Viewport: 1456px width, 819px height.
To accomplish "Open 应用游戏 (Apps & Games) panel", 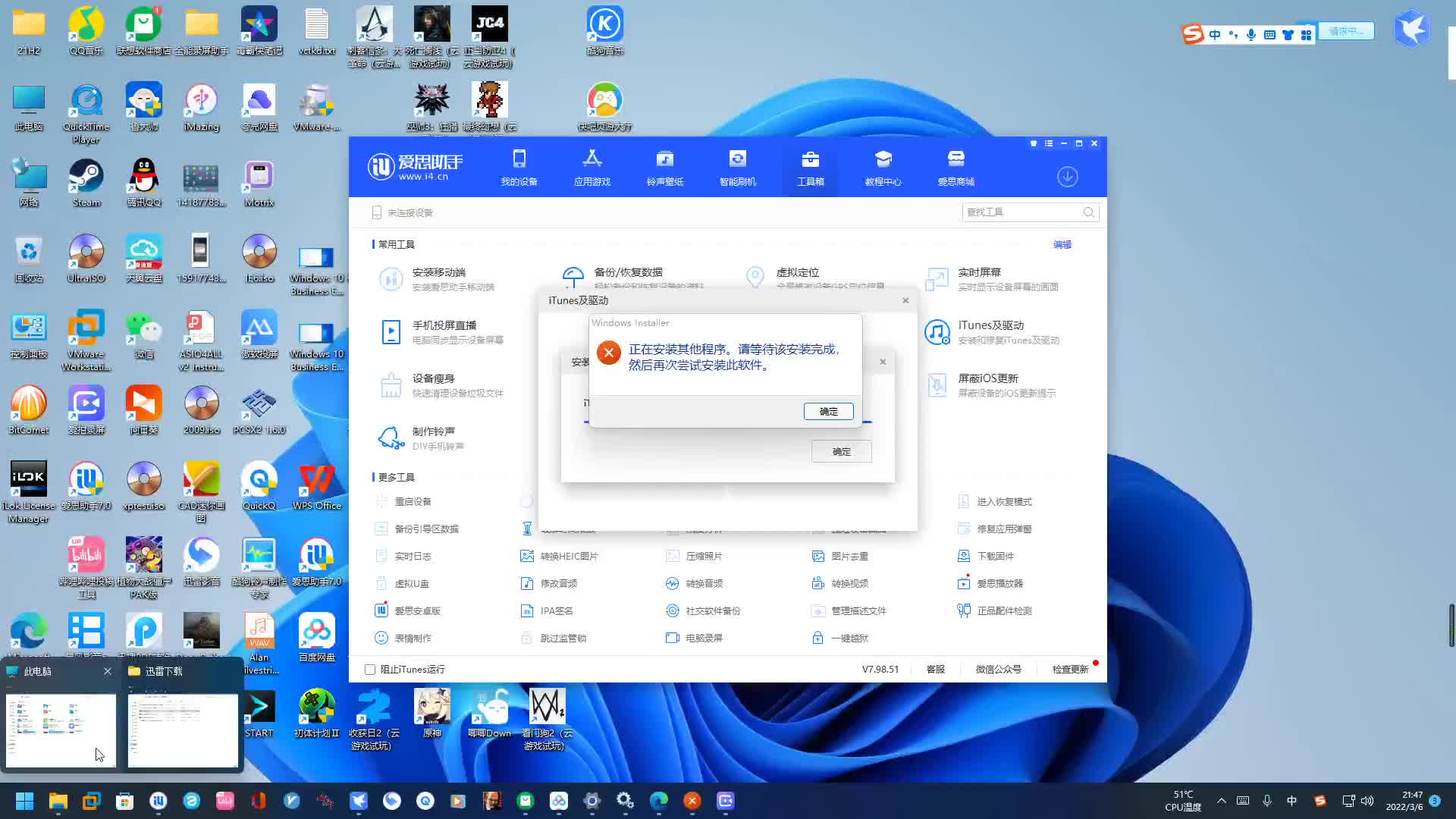I will (591, 167).
